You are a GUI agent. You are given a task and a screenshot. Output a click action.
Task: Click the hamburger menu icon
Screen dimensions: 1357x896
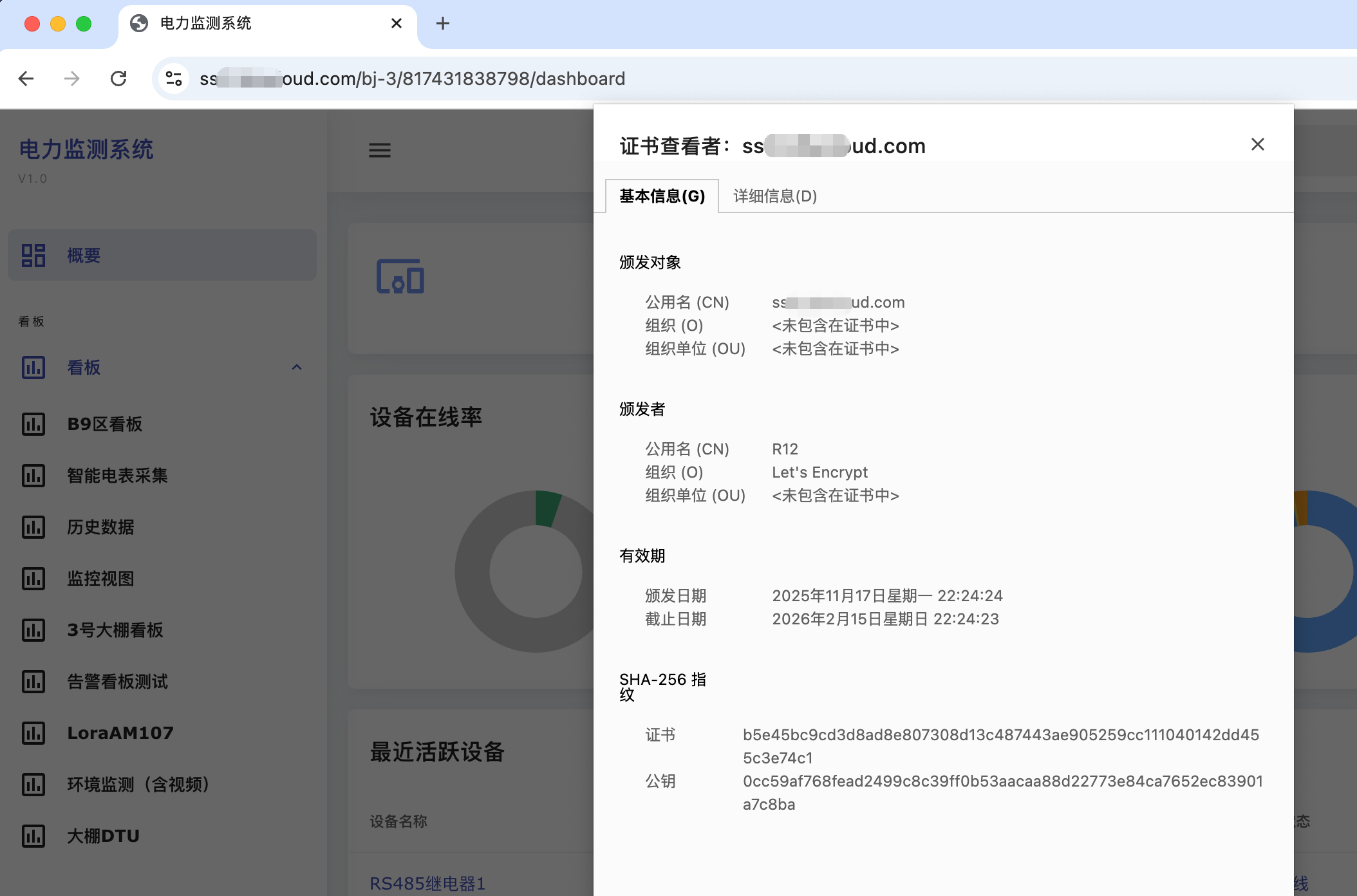tap(379, 150)
